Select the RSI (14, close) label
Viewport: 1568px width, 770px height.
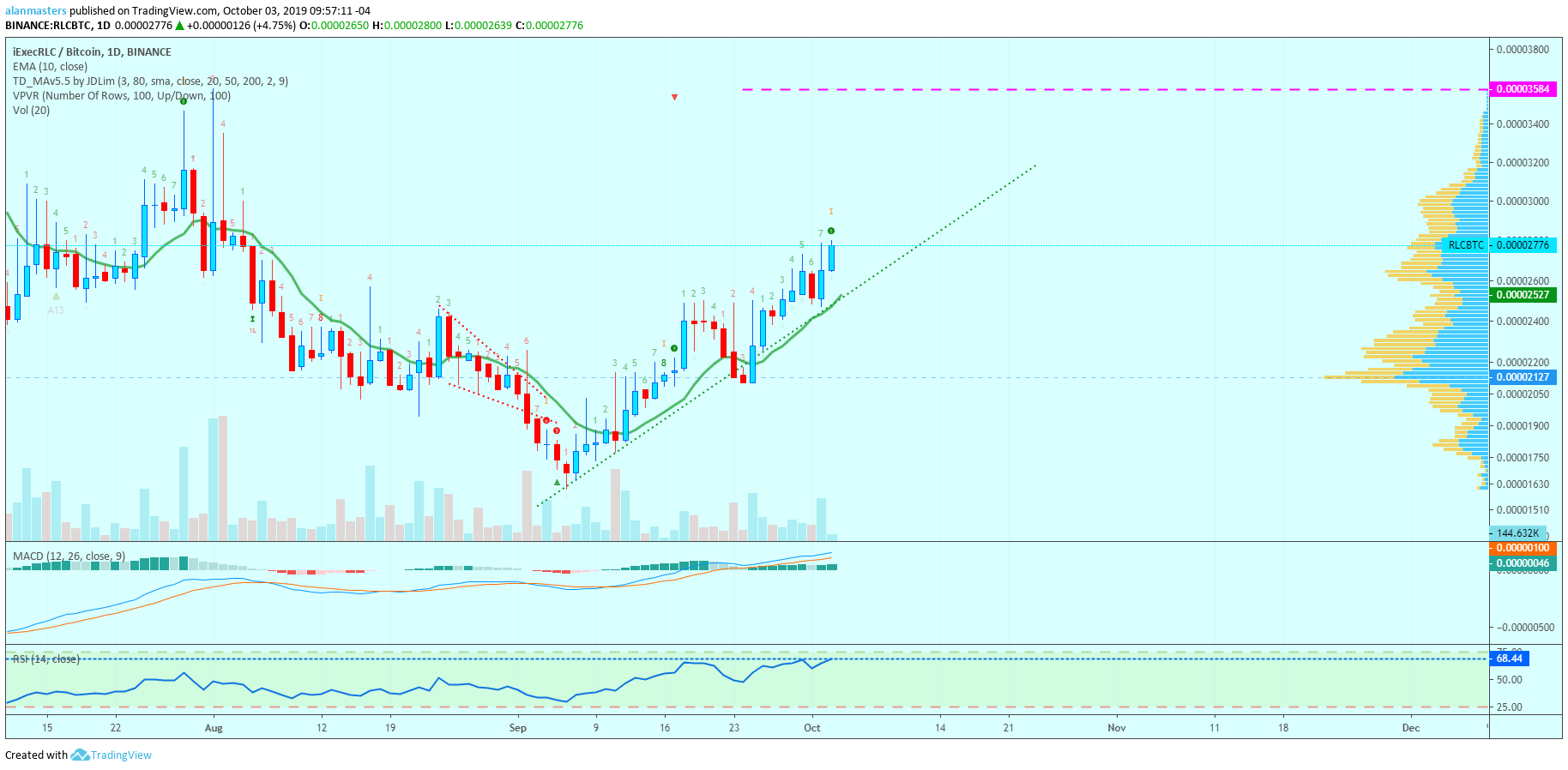coord(46,659)
